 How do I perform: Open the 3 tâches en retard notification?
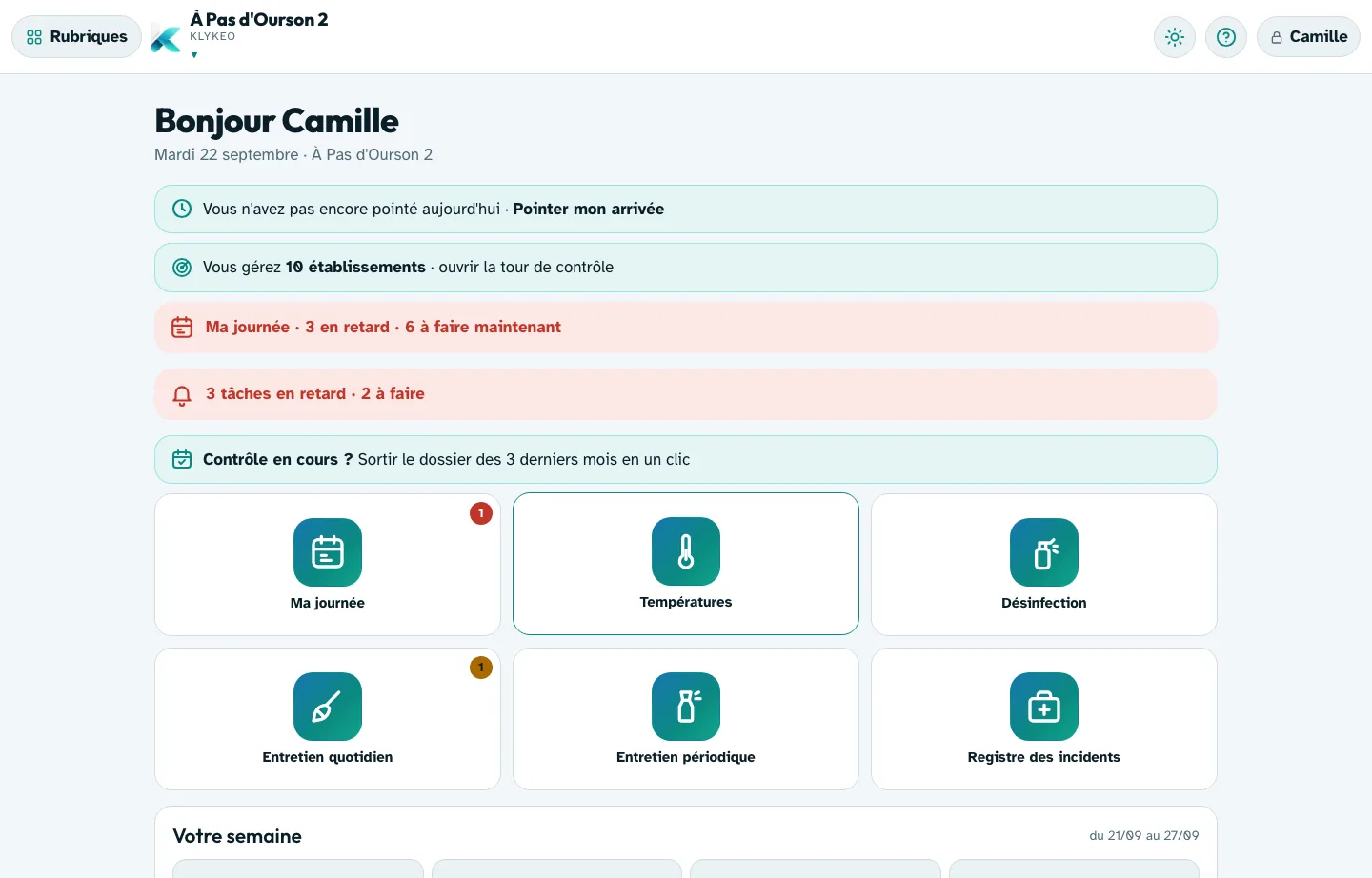[686, 394]
